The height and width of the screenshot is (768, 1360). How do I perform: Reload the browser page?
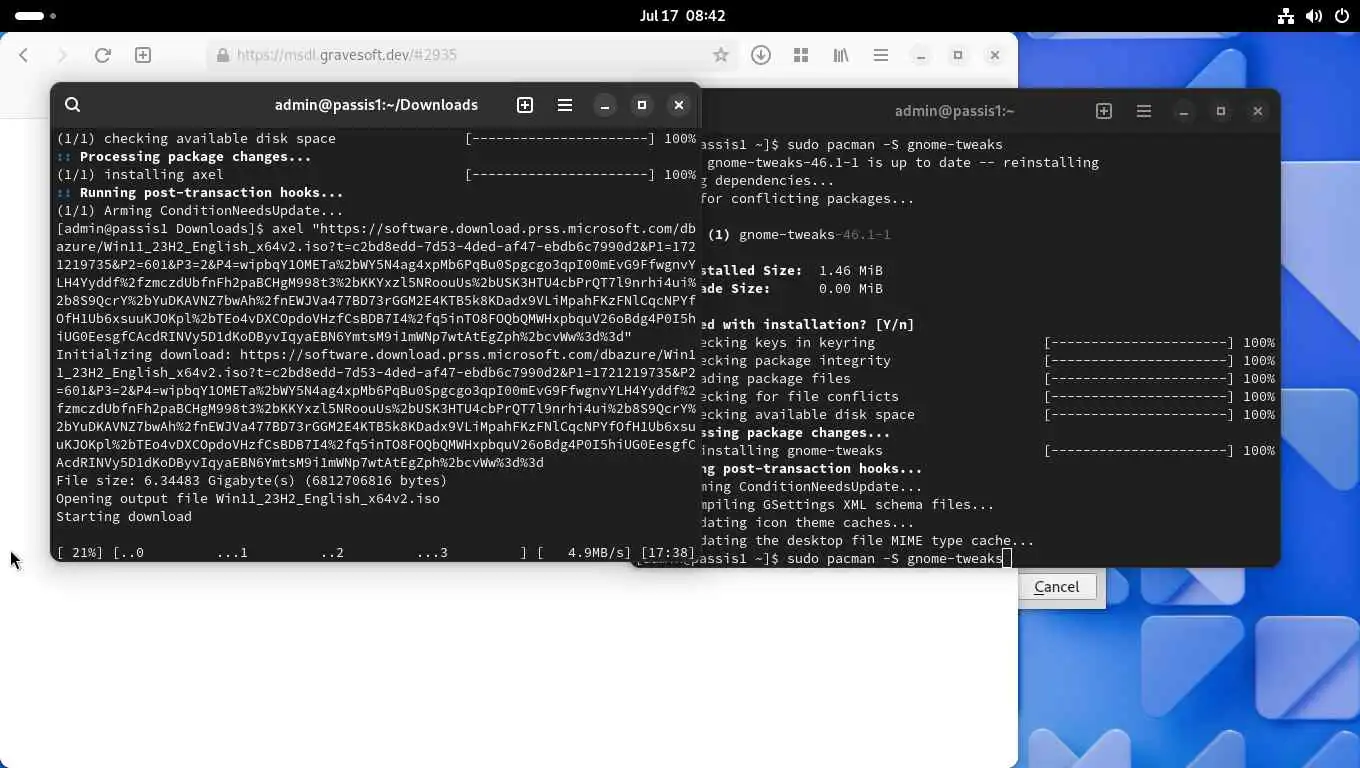click(102, 55)
